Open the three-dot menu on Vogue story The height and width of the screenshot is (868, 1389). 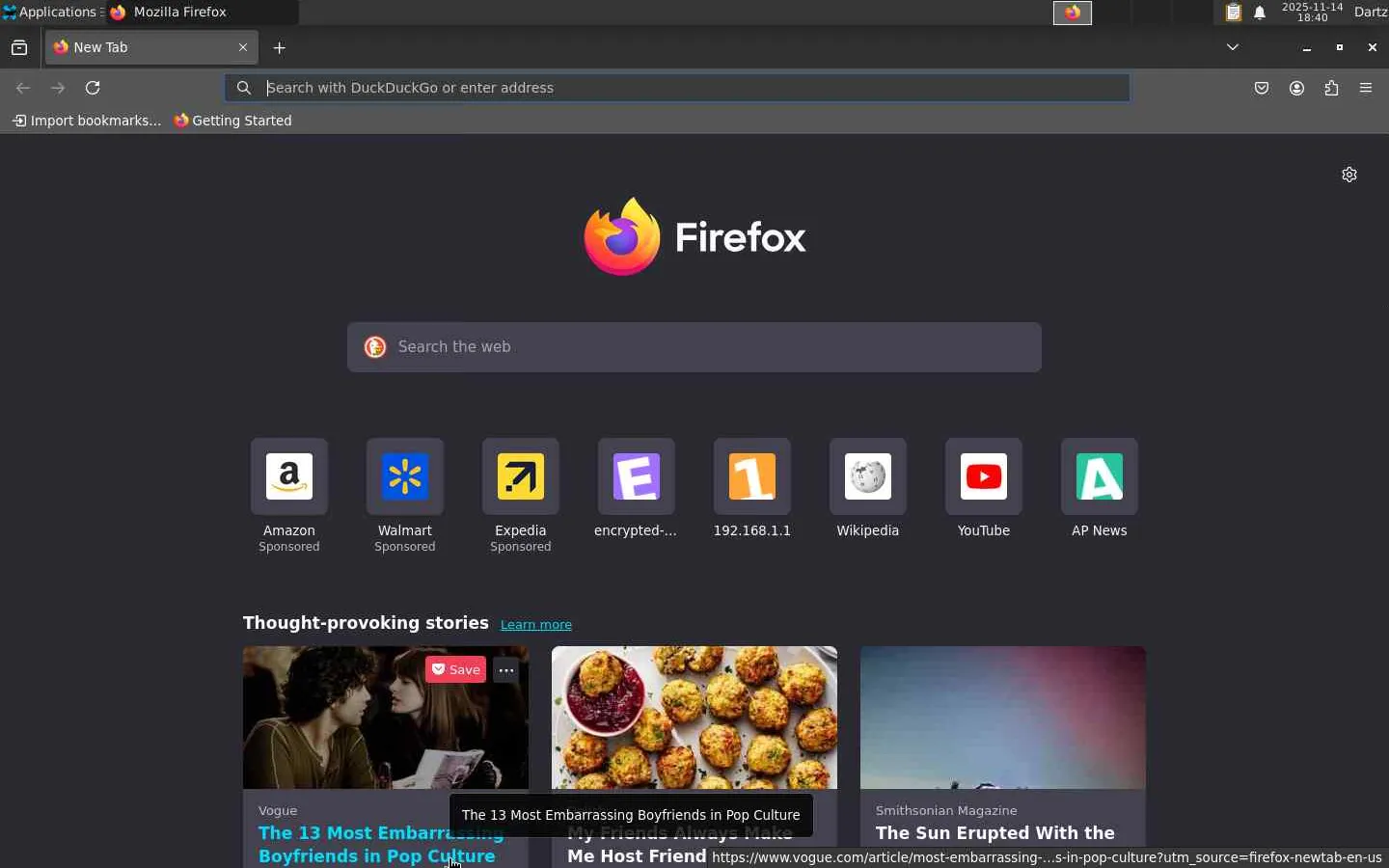pyautogui.click(x=506, y=670)
